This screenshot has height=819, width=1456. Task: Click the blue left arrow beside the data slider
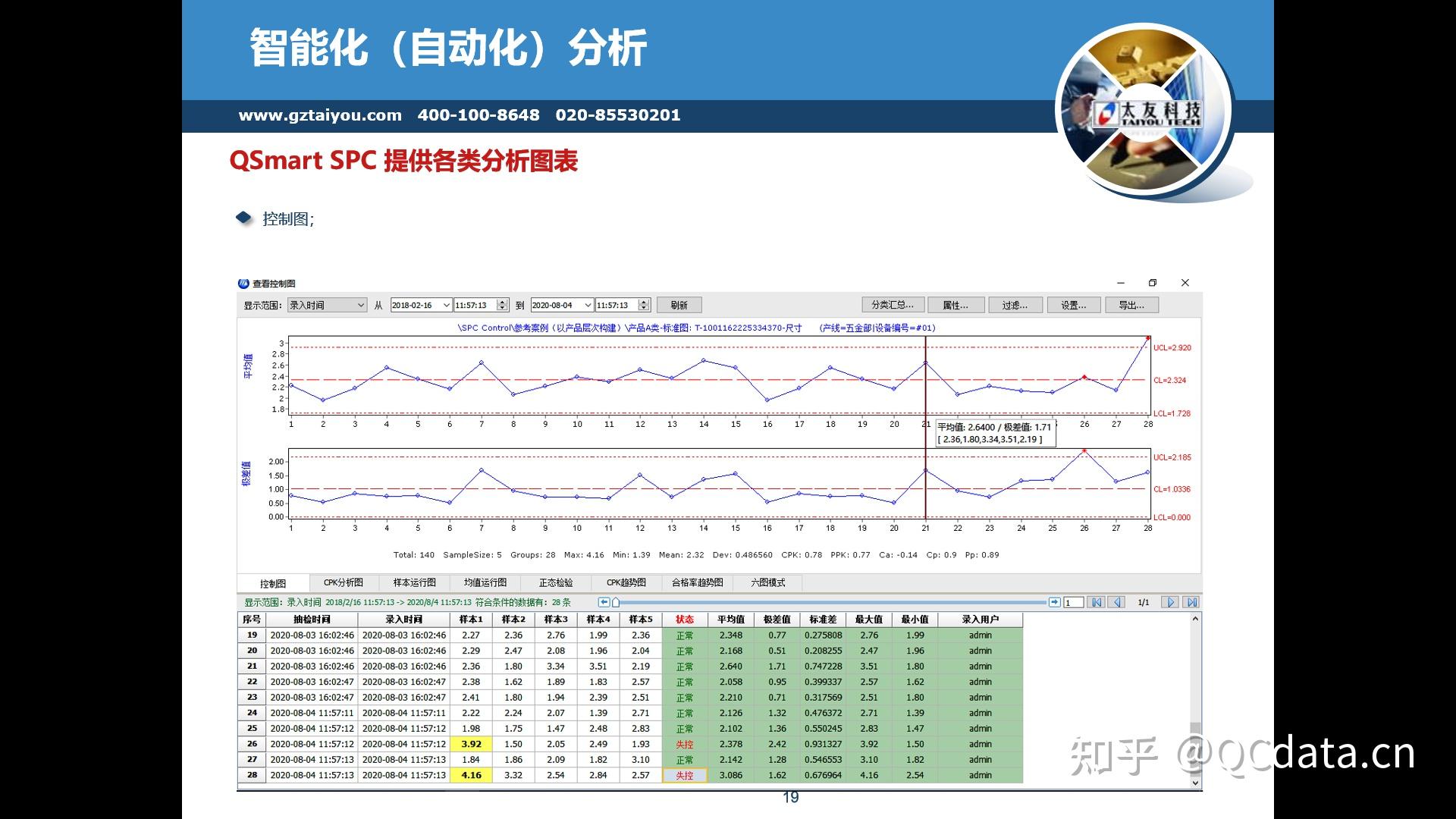click(604, 601)
